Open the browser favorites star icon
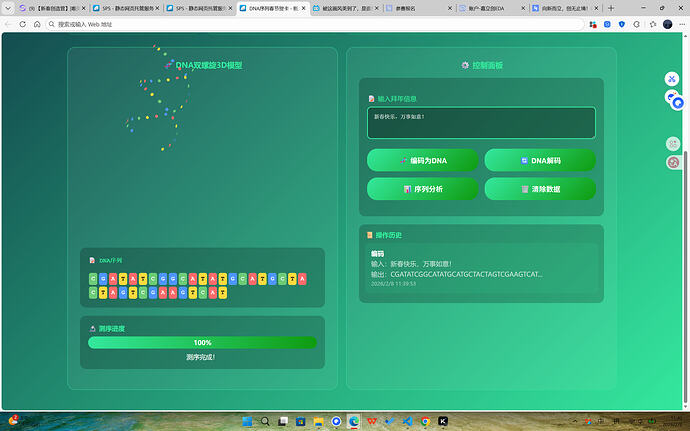The width and height of the screenshot is (690, 431). (x=653, y=24)
